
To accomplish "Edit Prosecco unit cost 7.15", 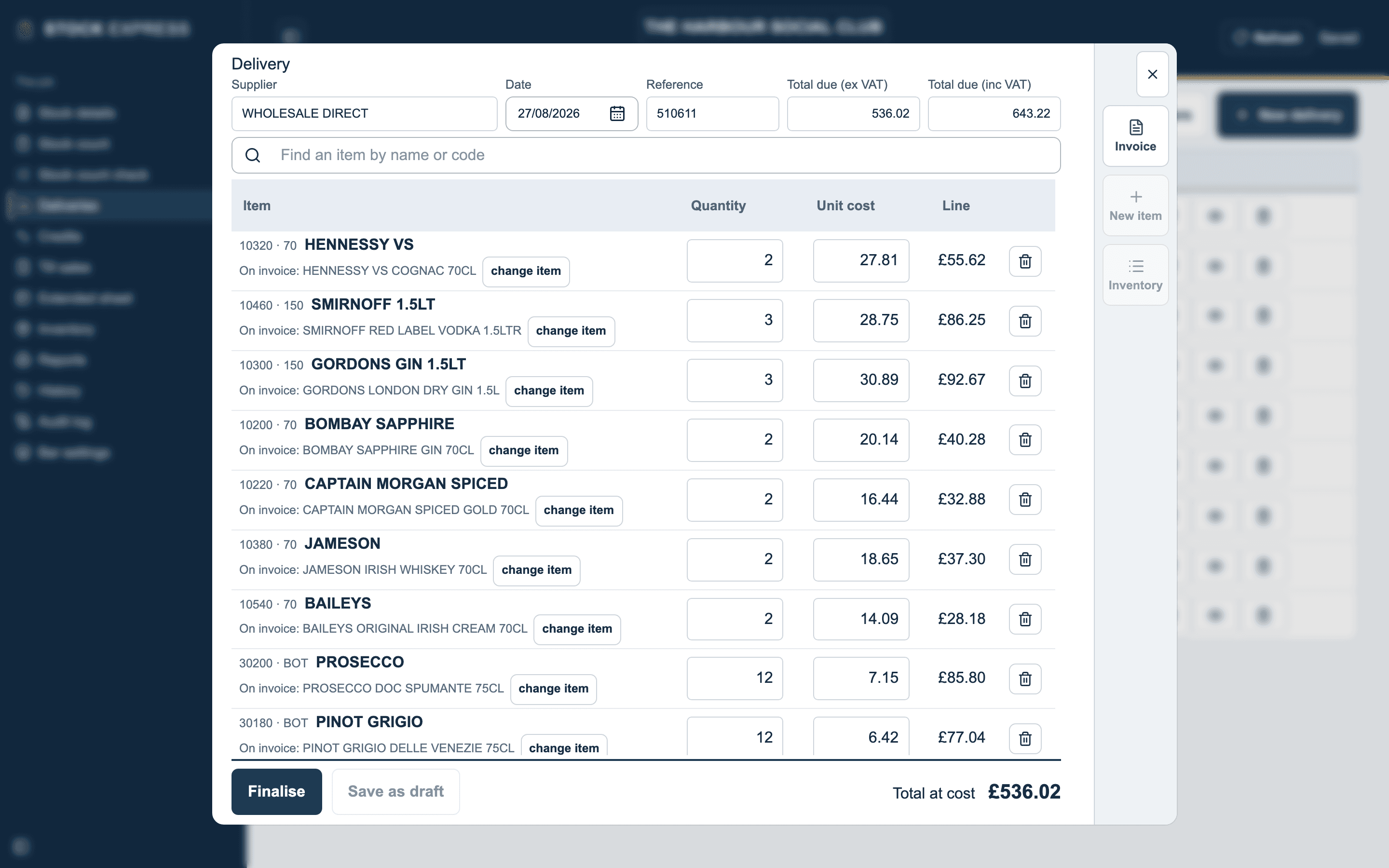I will coord(861,678).
